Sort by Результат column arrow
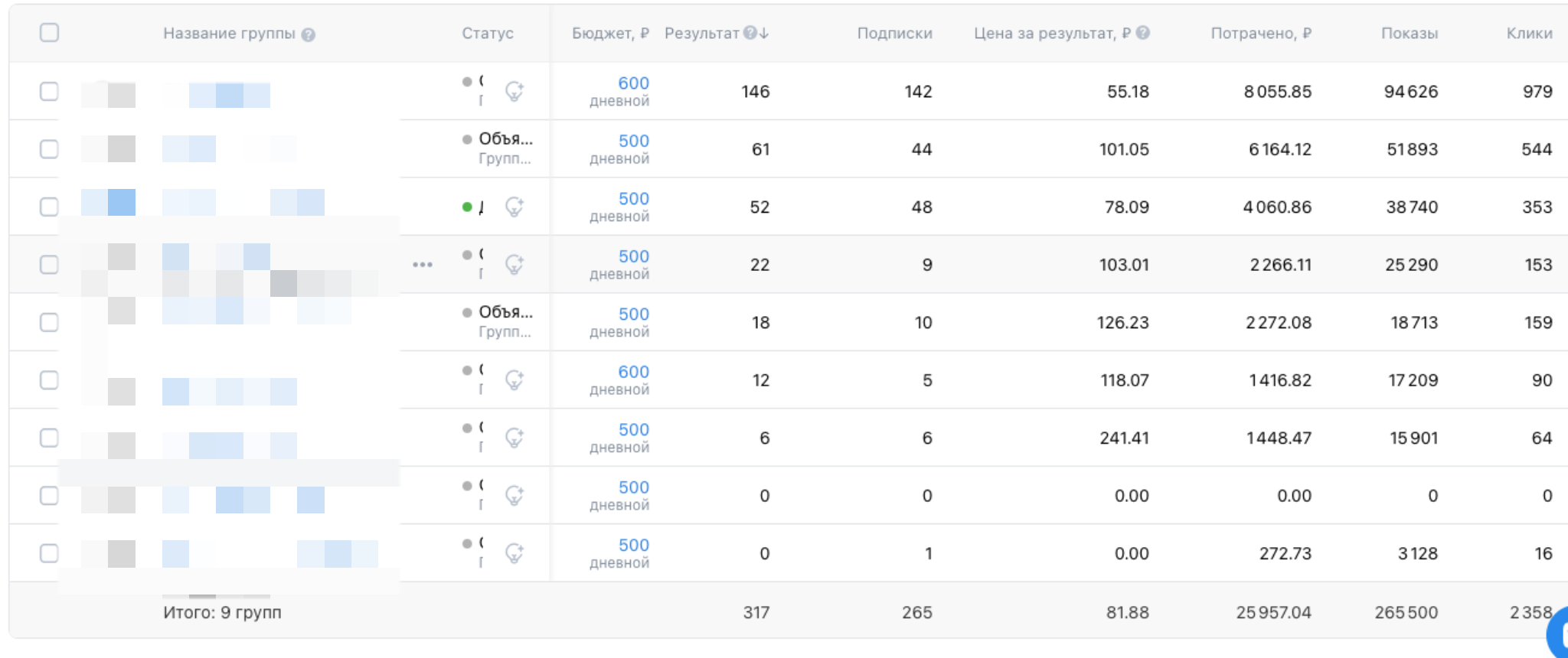The image size is (1568, 658). [764, 33]
